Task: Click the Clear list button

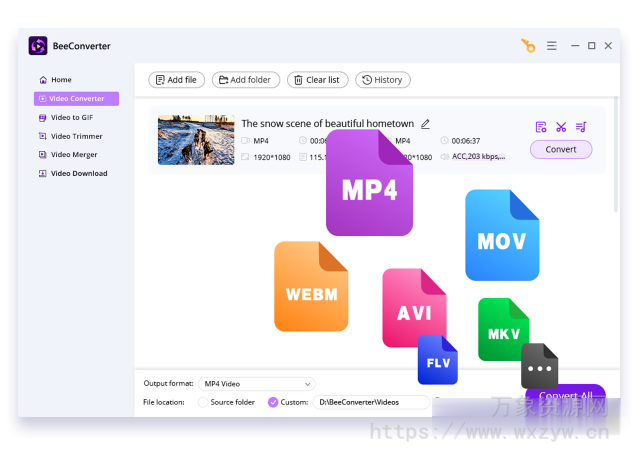Action: [318, 80]
